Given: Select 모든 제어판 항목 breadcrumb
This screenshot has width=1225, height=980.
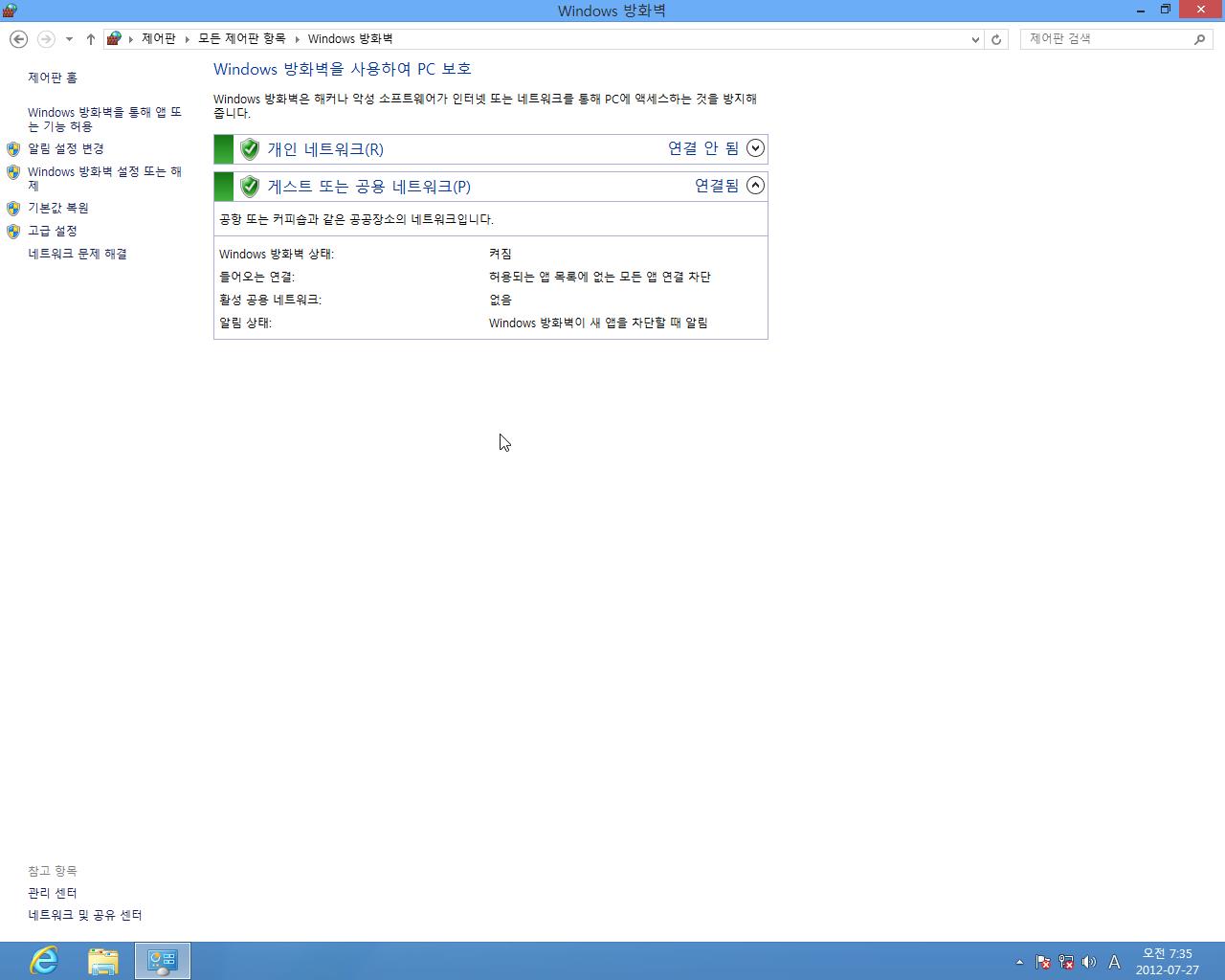Looking at the screenshot, I should pos(241,38).
